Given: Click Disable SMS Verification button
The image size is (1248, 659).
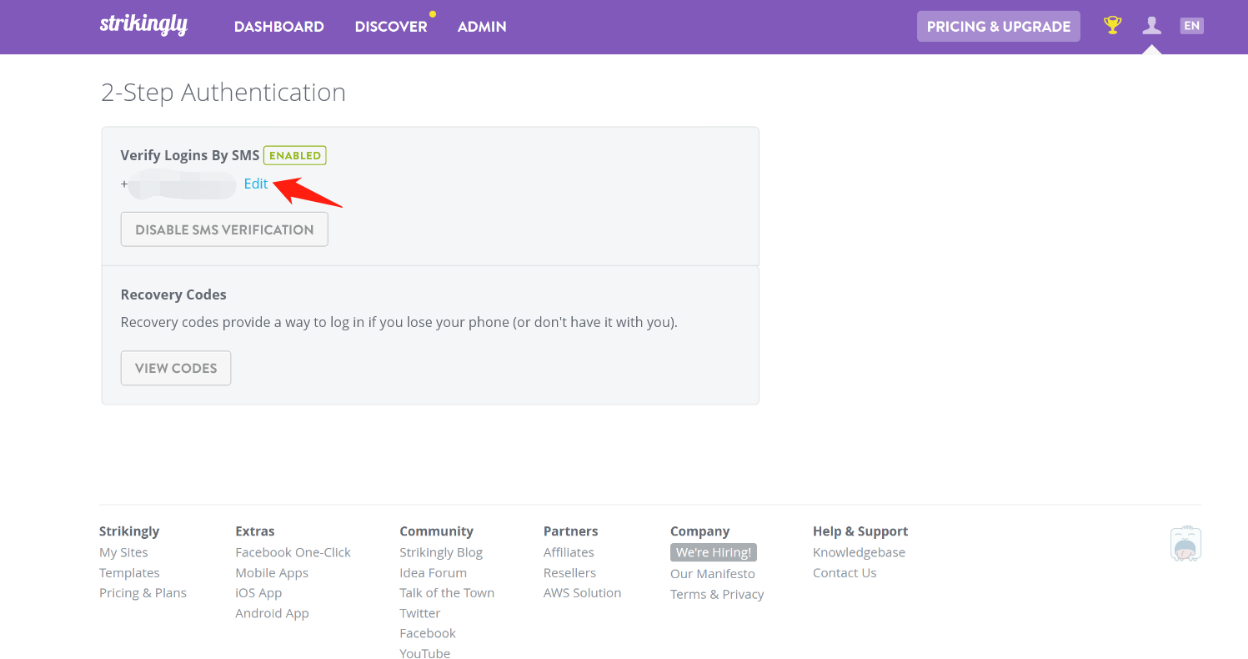Looking at the screenshot, I should 225,229.
